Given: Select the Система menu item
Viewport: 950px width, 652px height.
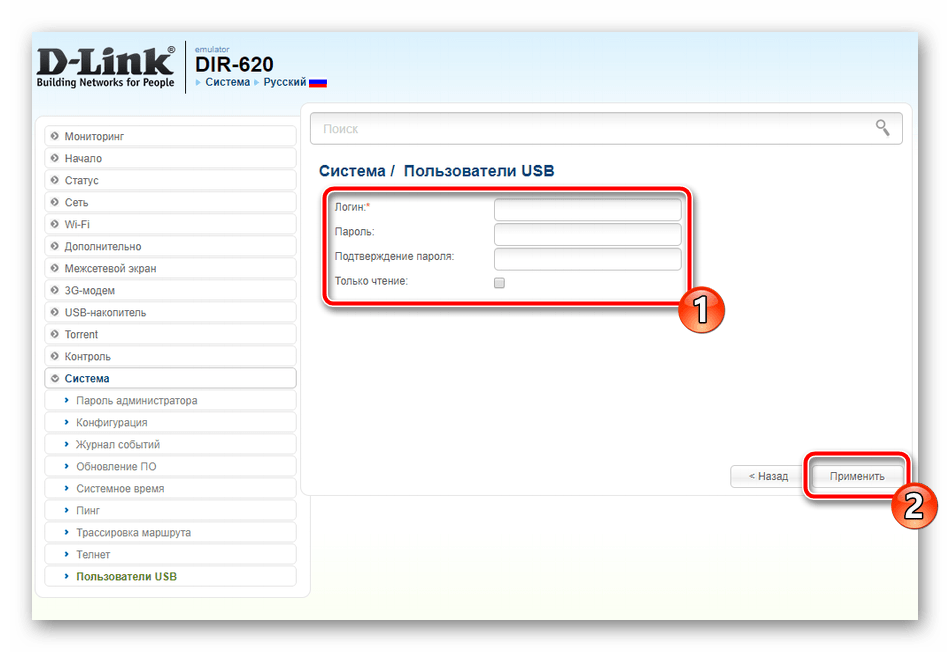Looking at the screenshot, I should 170,378.
